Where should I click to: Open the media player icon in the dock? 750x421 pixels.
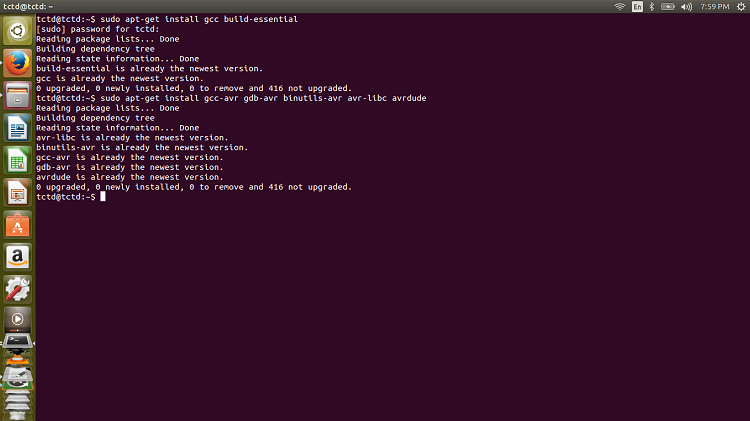(x=17, y=319)
